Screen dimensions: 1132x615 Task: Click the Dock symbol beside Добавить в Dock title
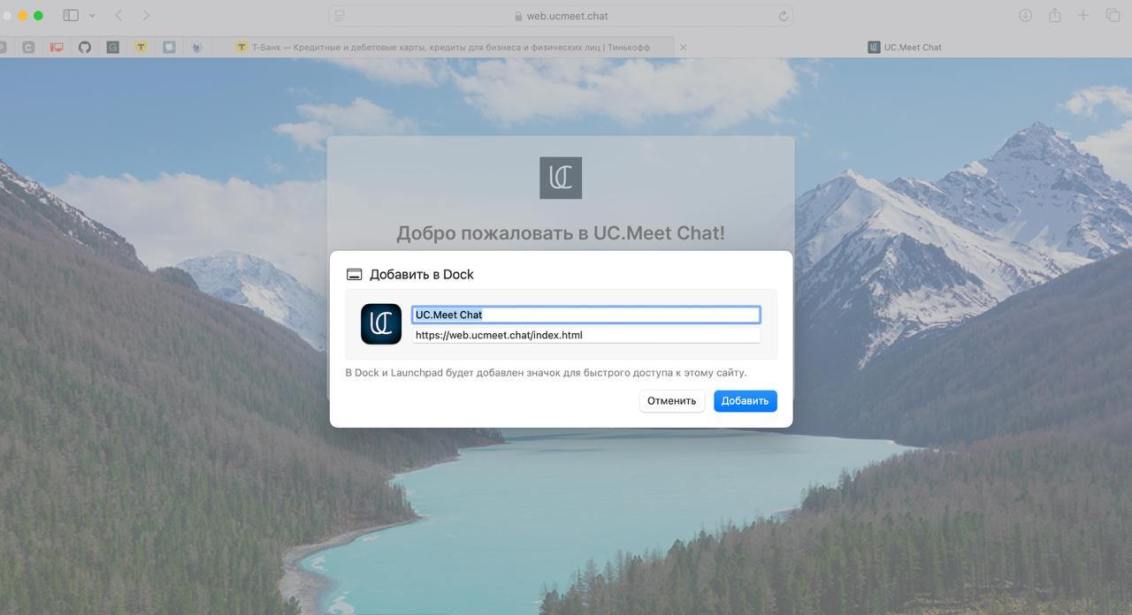point(355,273)
